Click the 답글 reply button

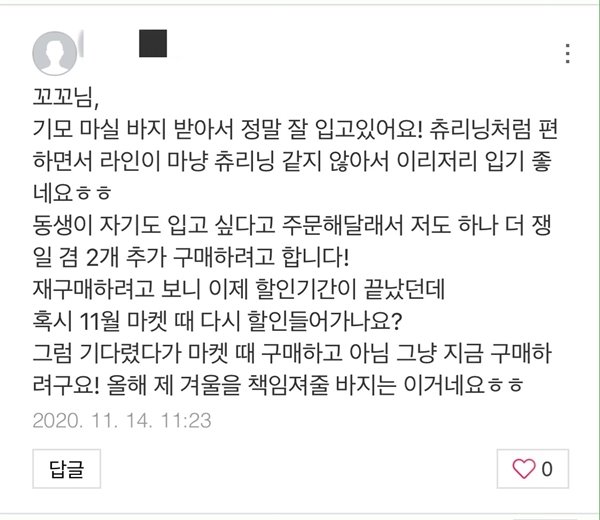67,469
